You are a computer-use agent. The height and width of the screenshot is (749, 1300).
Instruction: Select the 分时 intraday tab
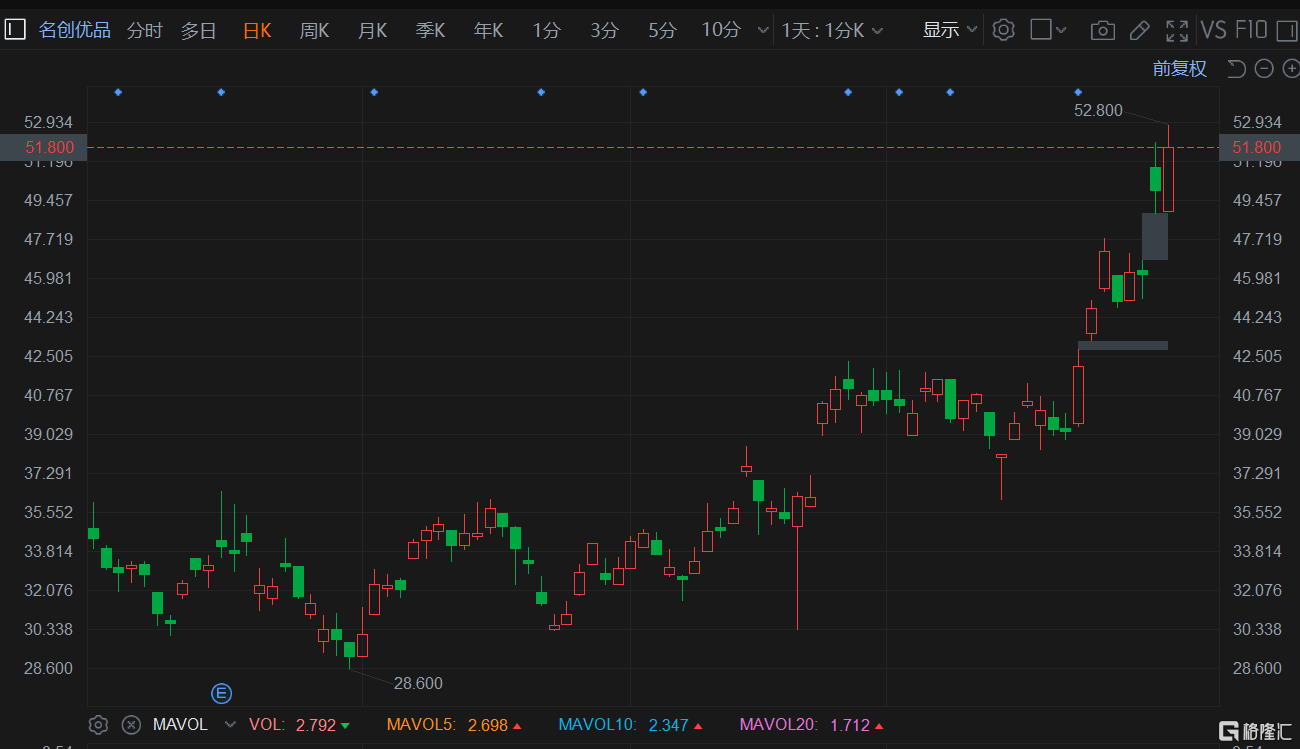[x=144, y=30]
